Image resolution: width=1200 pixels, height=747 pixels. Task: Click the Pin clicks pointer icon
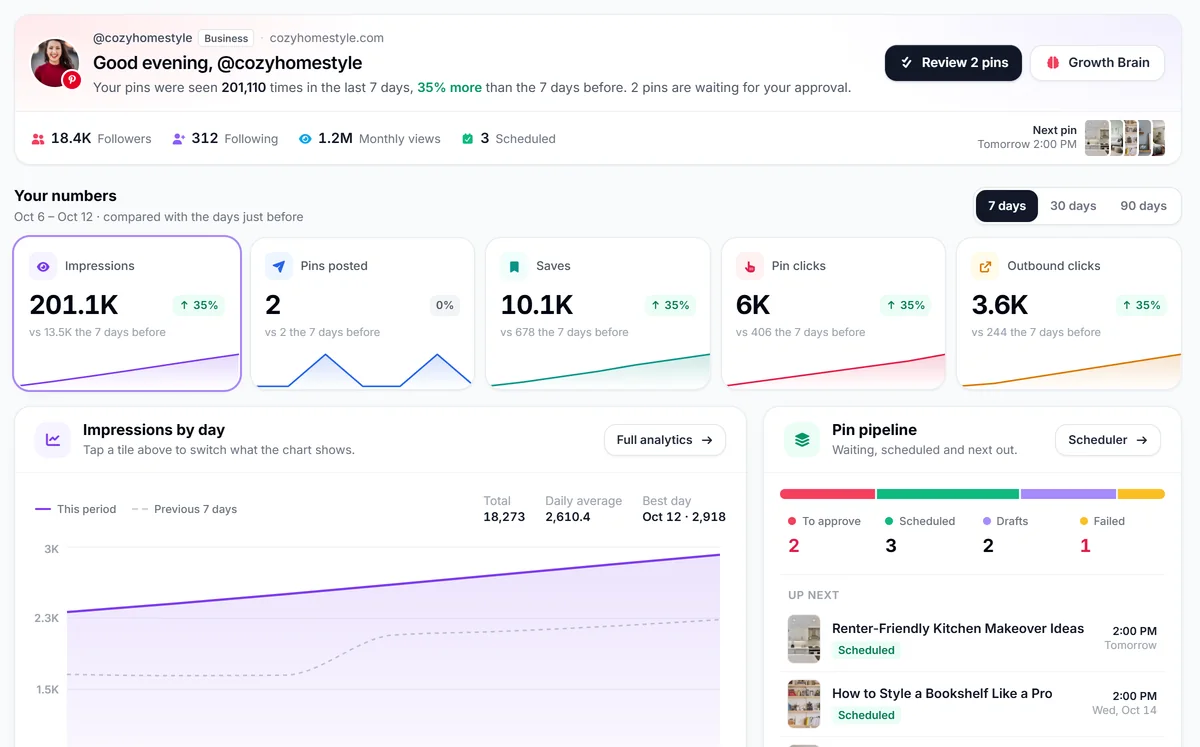point(750,266)
